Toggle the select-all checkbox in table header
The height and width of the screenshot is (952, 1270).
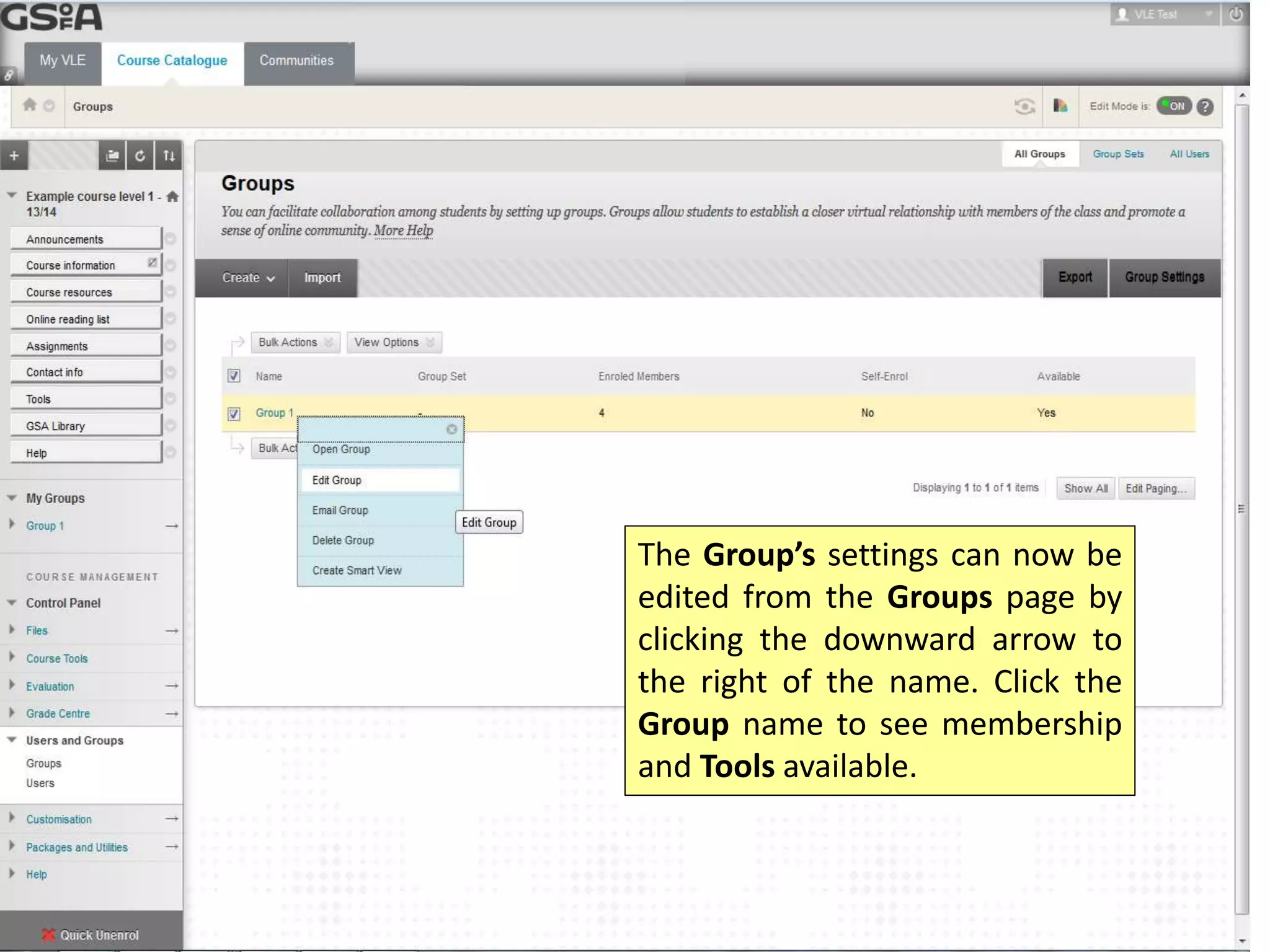(x=234, y=376)
